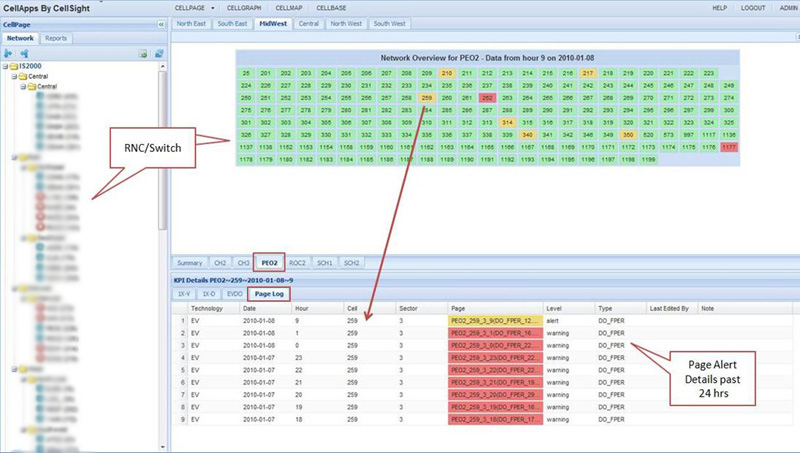Switch to the Reports tab
This screenshot has height=453, width=800.
(x=56, y=37)
